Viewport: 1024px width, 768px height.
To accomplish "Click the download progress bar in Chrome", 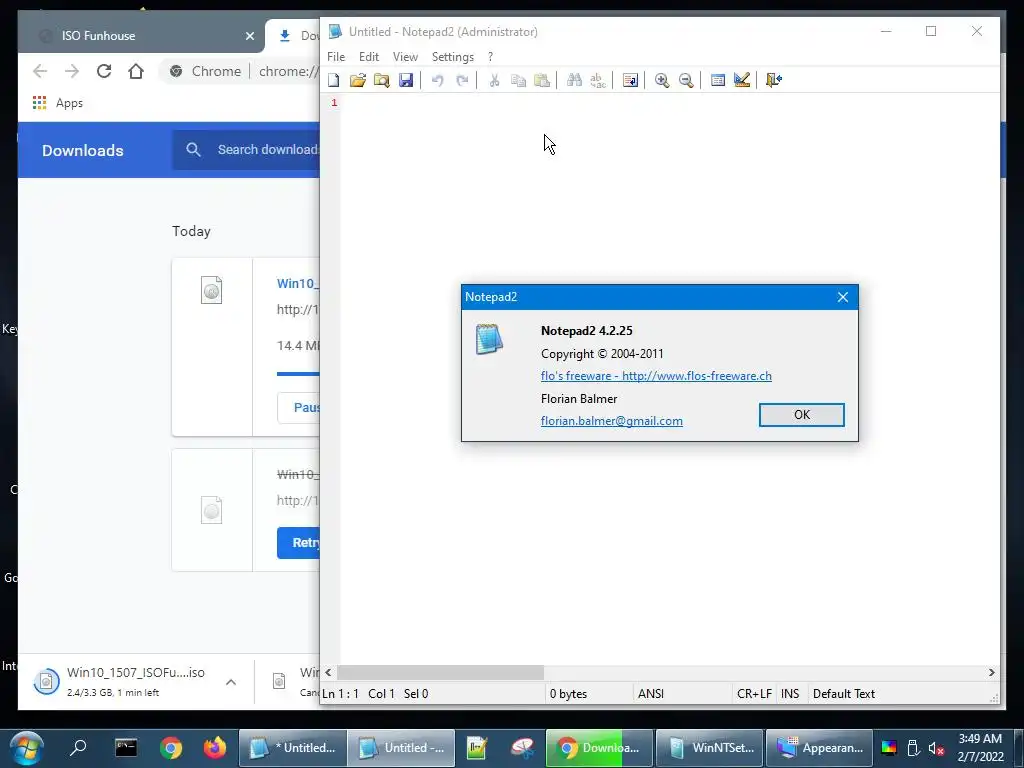I will pos(298,374).
